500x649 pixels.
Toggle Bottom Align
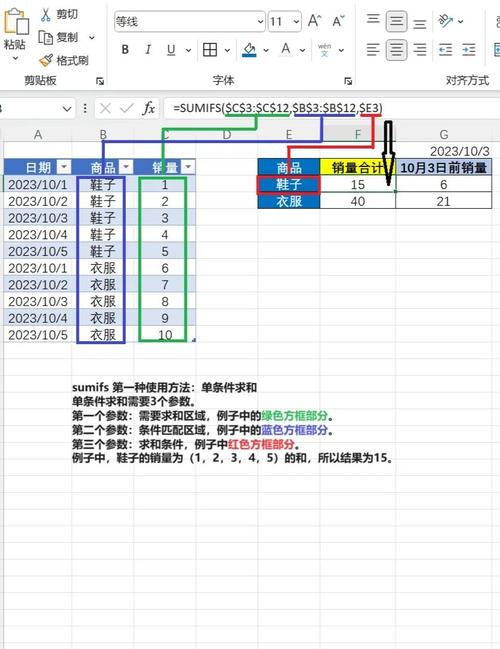tap(420, 24)
